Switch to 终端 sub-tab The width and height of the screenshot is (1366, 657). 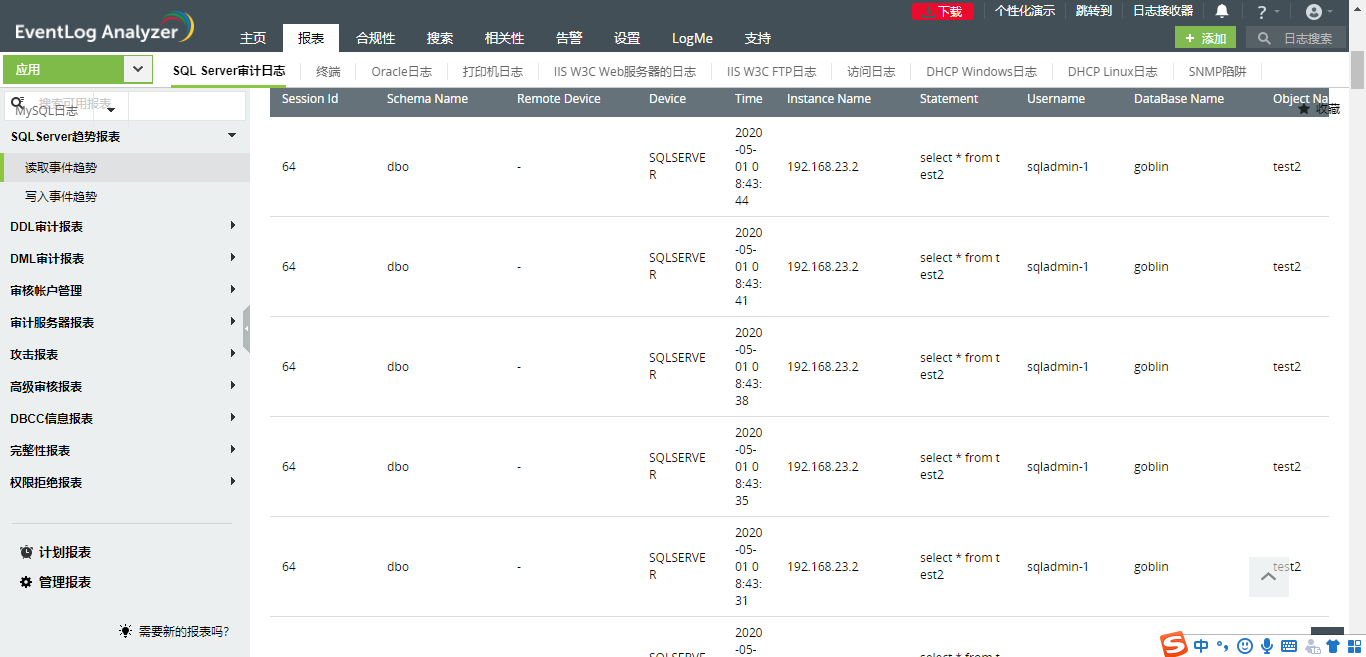pyautogui.click(x=328, y=72)
